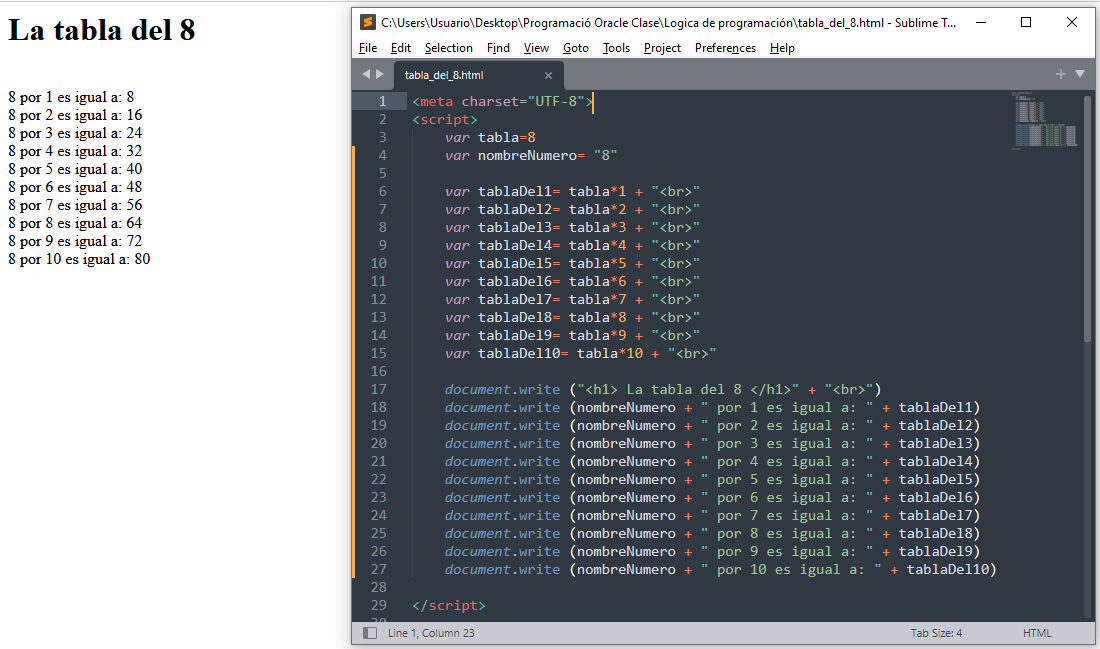Click 'La tabla del 8' heading in browser
Screen dimensions: 1100x649
[x=102, y=30]
